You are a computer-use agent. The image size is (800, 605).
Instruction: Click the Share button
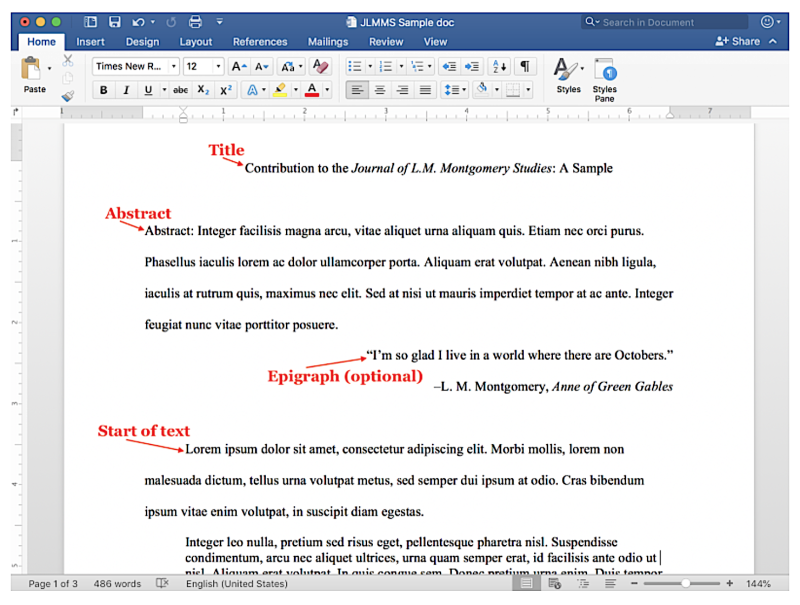[738, 41]
